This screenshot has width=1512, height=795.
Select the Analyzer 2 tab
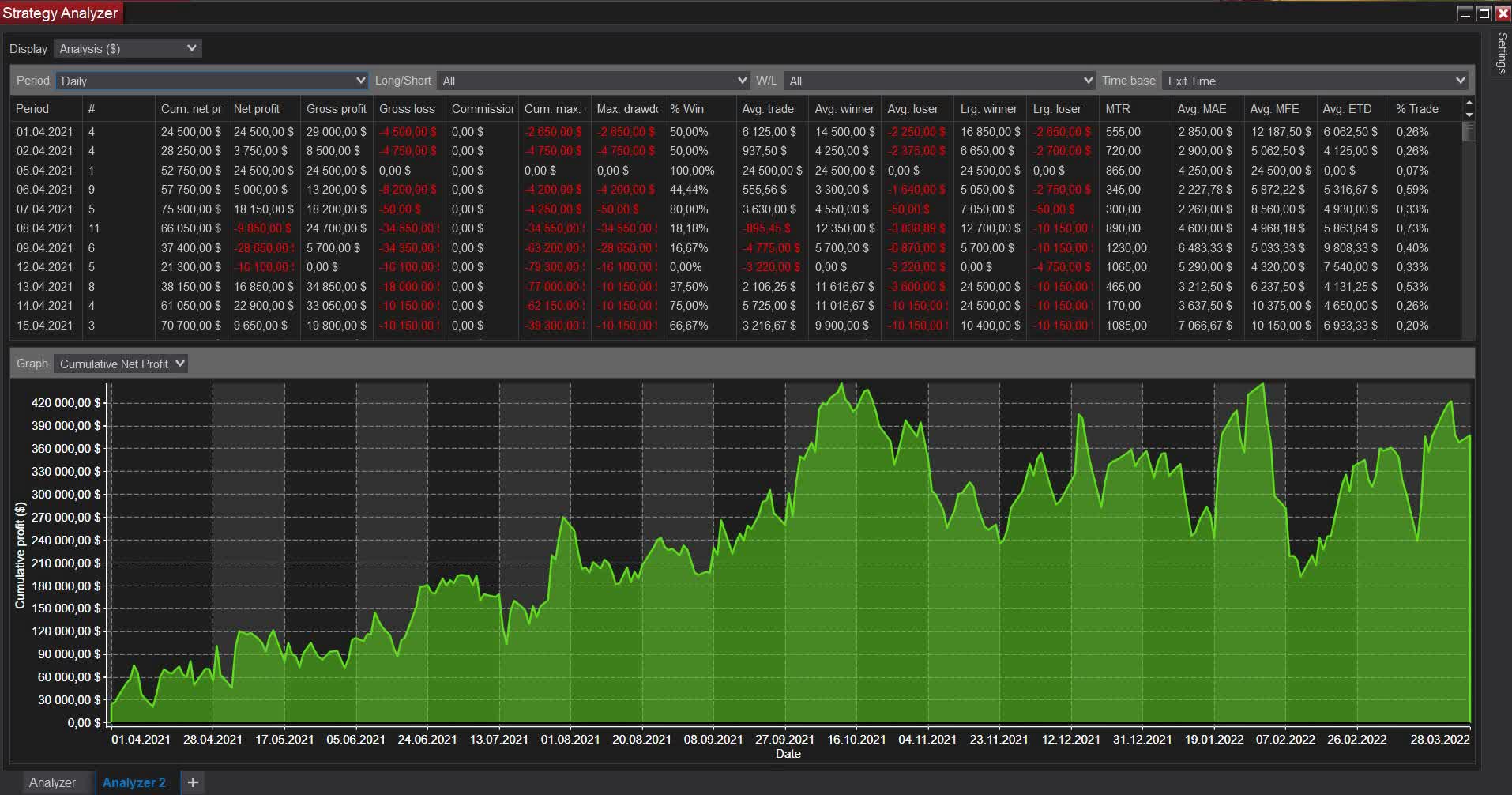point(134,782)
